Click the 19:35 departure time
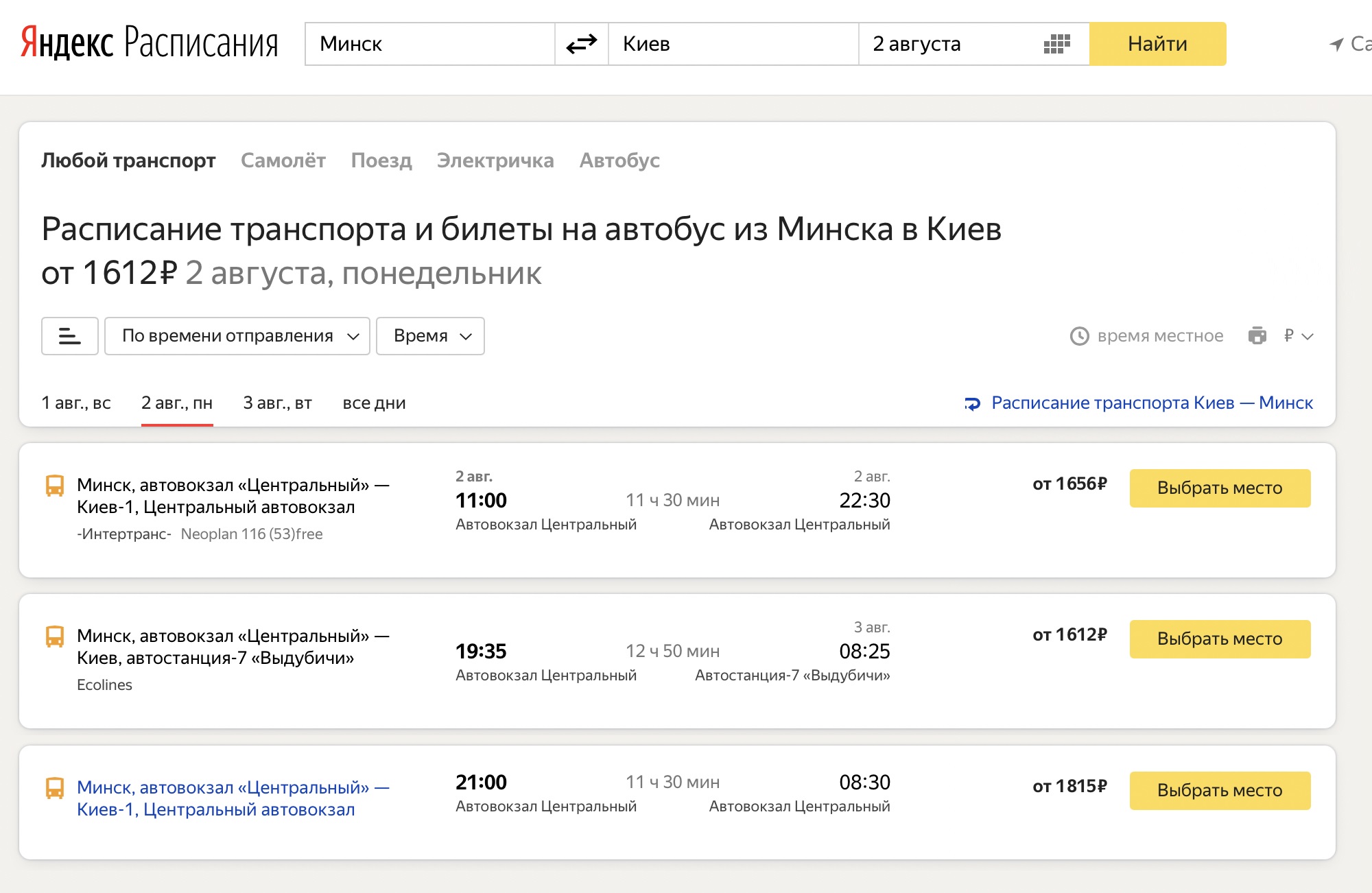Screen dimensions: 1372x893 [x=481, y=652]
